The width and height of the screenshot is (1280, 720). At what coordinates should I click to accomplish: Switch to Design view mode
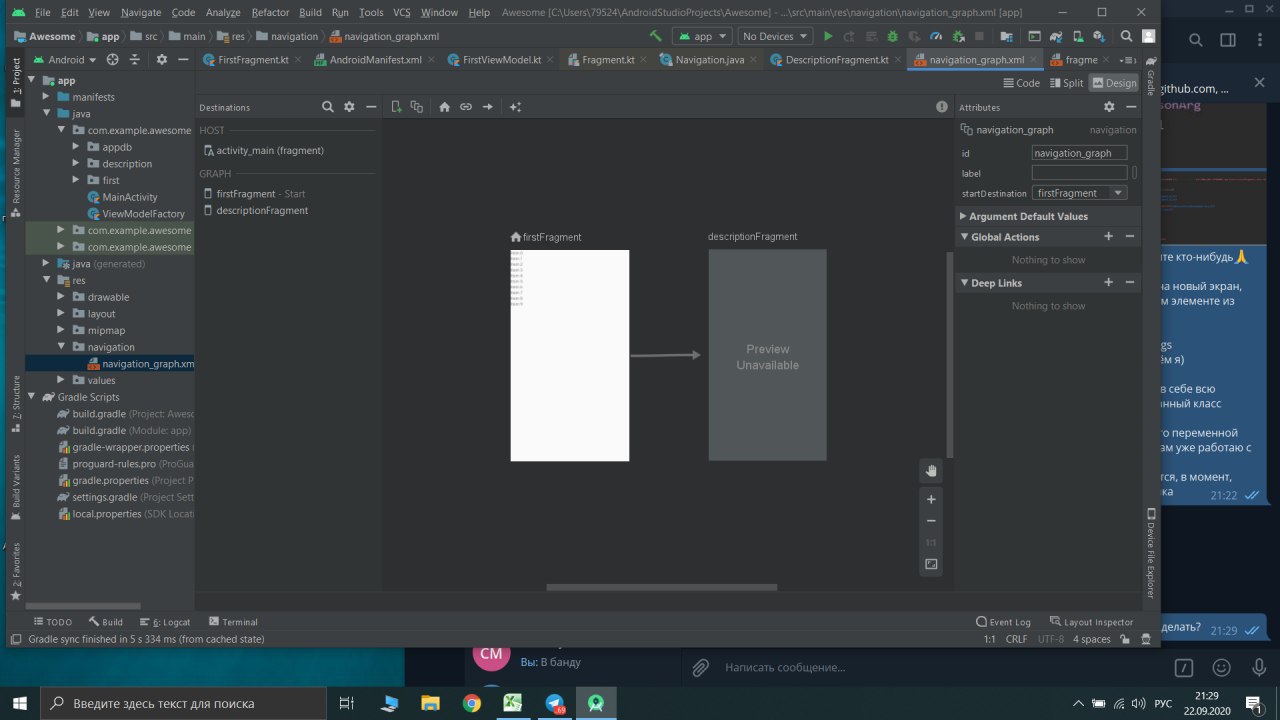[x=1114, y=83]
